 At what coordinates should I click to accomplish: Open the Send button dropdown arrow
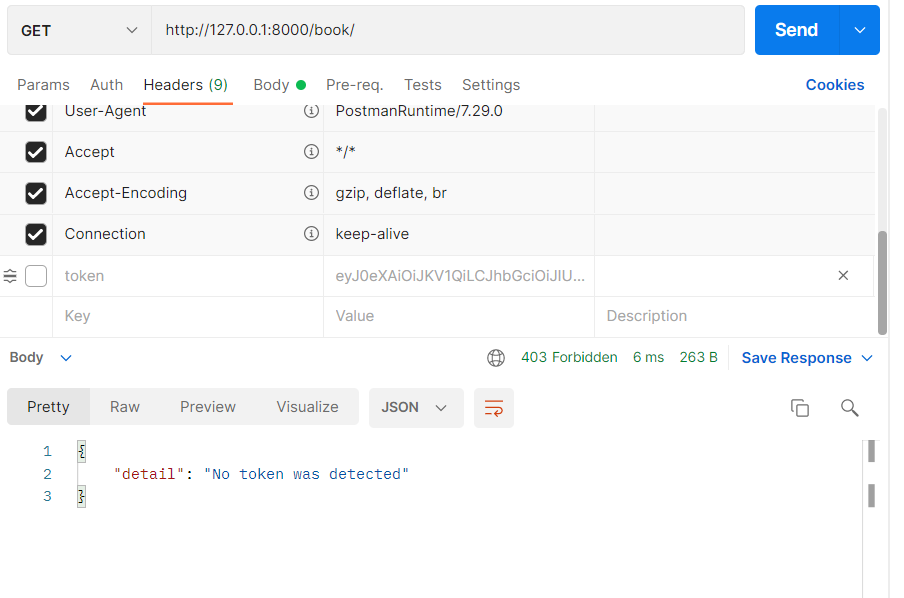[860, 30]
